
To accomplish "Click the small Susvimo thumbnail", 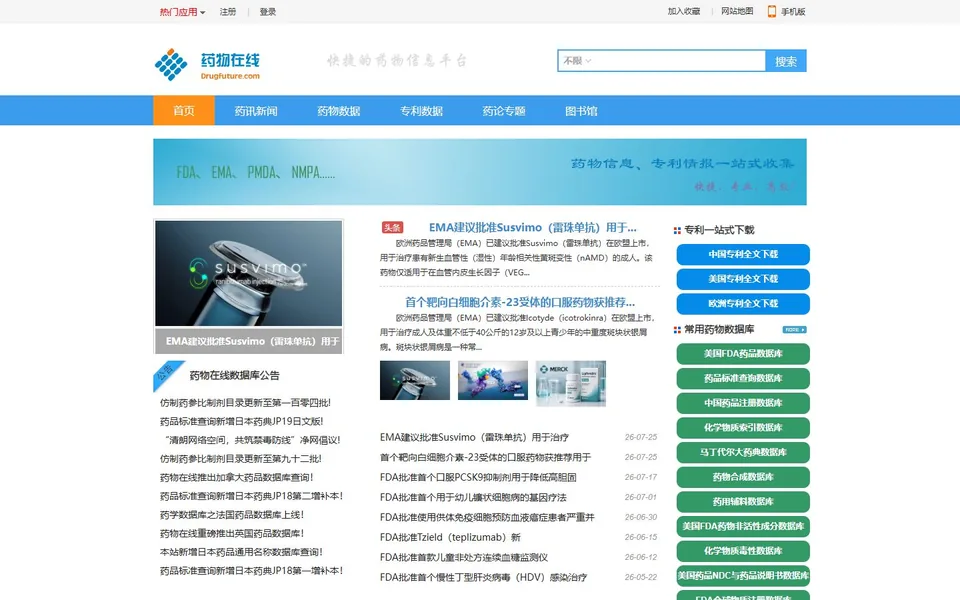I will click(x=414, y=380).
